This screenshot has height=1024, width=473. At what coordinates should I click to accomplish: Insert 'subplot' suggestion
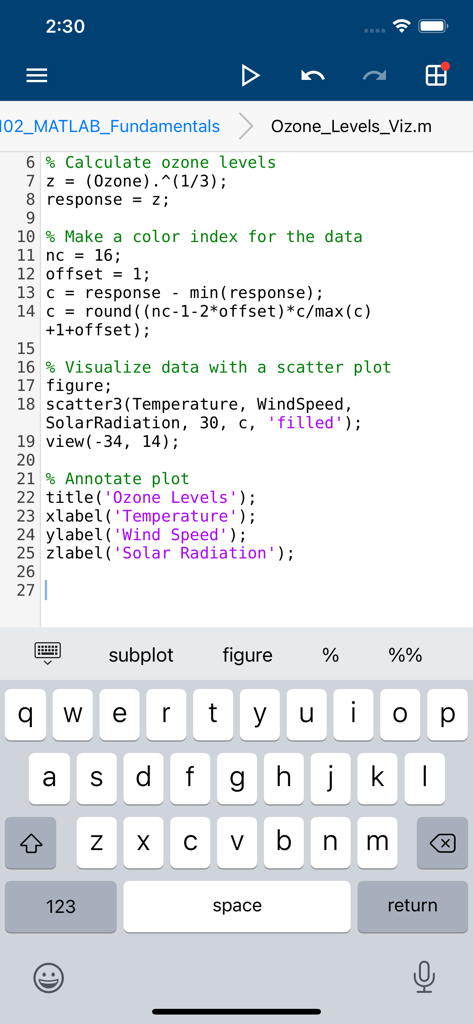tap(141, 655)
